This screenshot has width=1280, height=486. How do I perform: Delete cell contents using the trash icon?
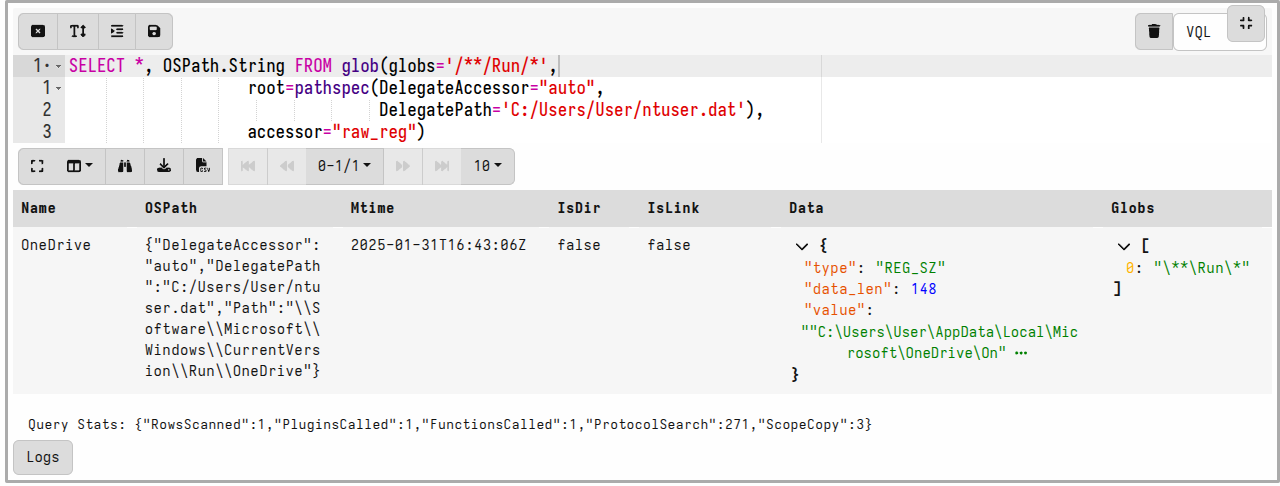1154,31
